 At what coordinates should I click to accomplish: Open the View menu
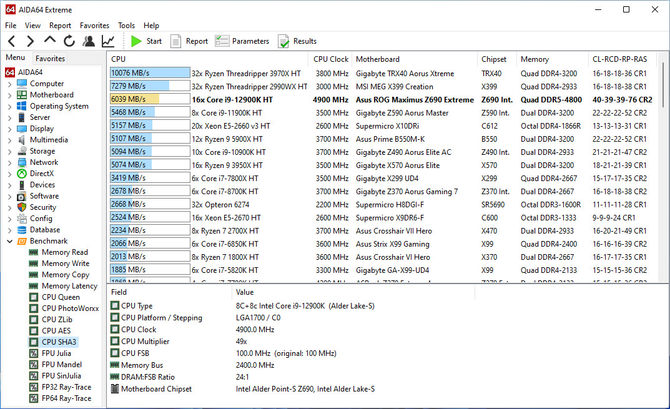[x=32, y=26]
